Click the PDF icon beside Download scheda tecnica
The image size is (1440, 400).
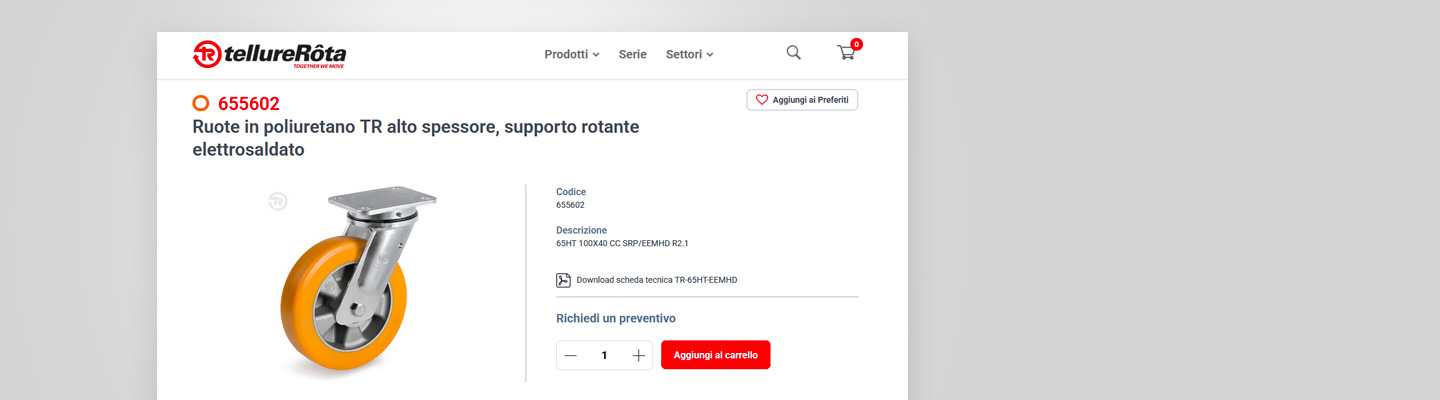click(564, 280)
